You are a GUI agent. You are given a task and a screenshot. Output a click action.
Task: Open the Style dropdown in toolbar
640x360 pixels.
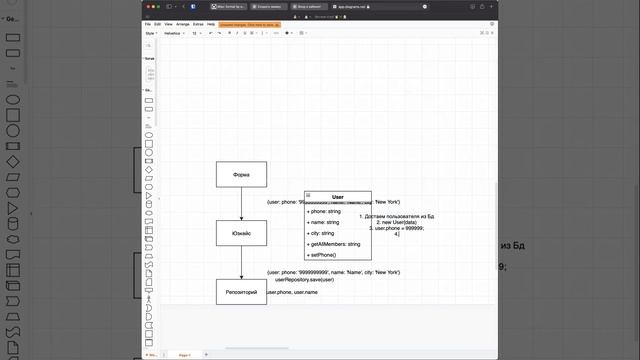(151, 33)
